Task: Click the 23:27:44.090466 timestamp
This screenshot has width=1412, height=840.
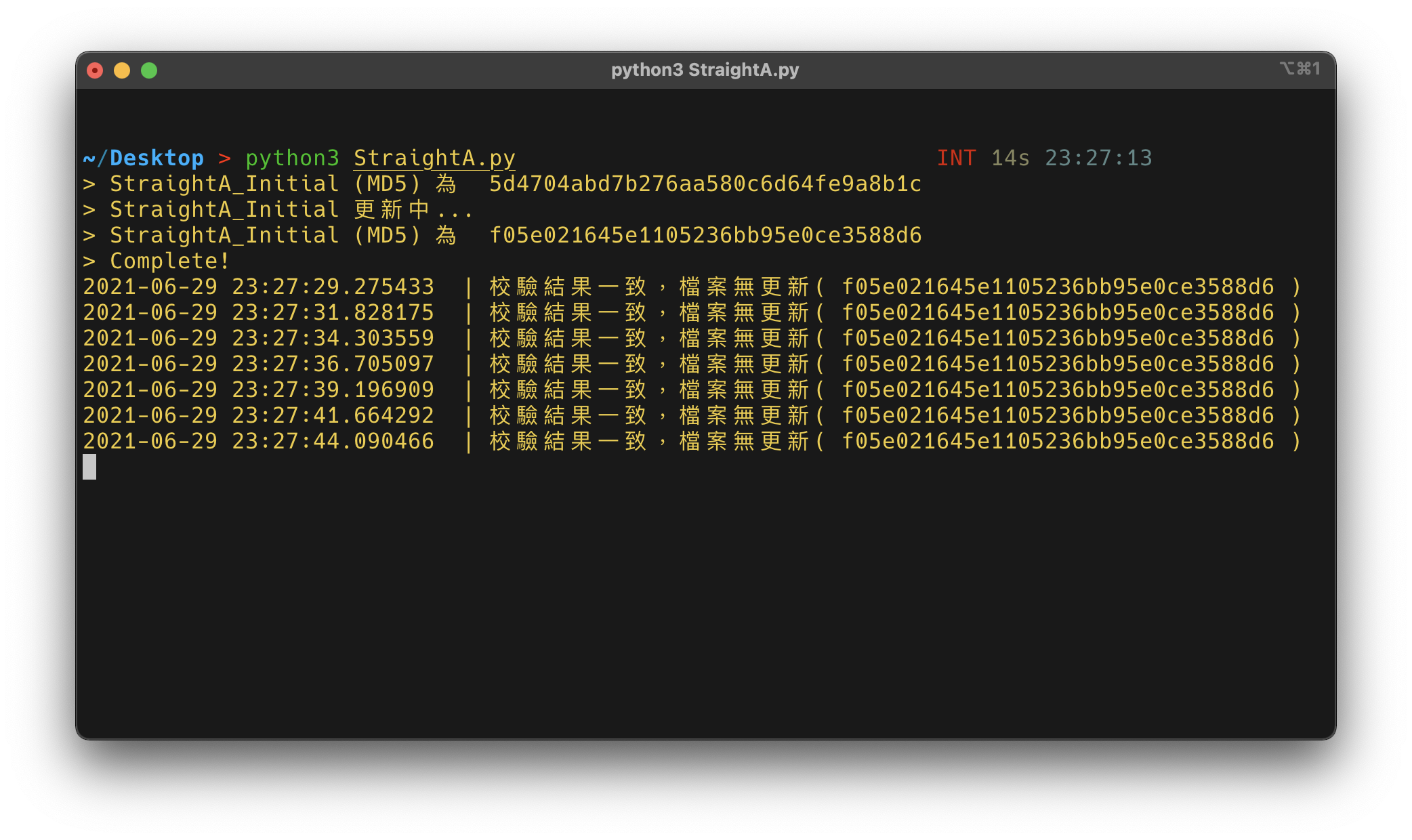Action: (x=333, y=441)
